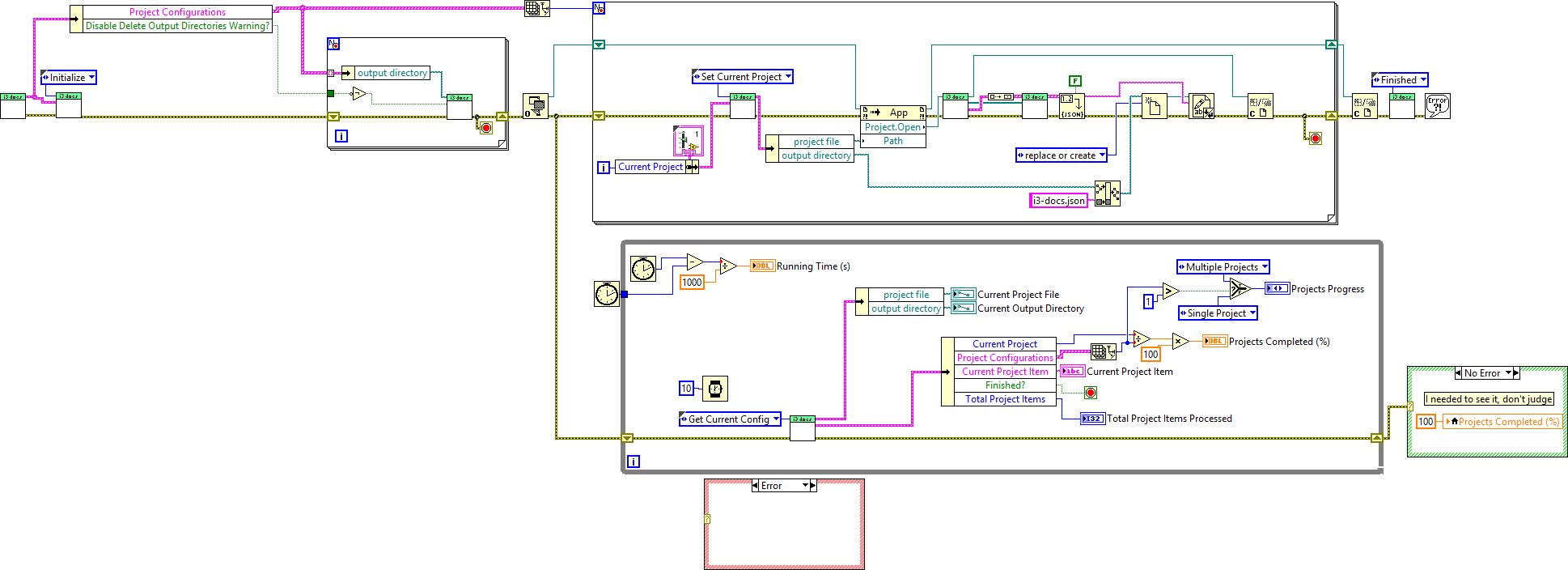Click the i3-docs.json string constant
This screenshot has height=570, width=1568.
pos(1058,201)
